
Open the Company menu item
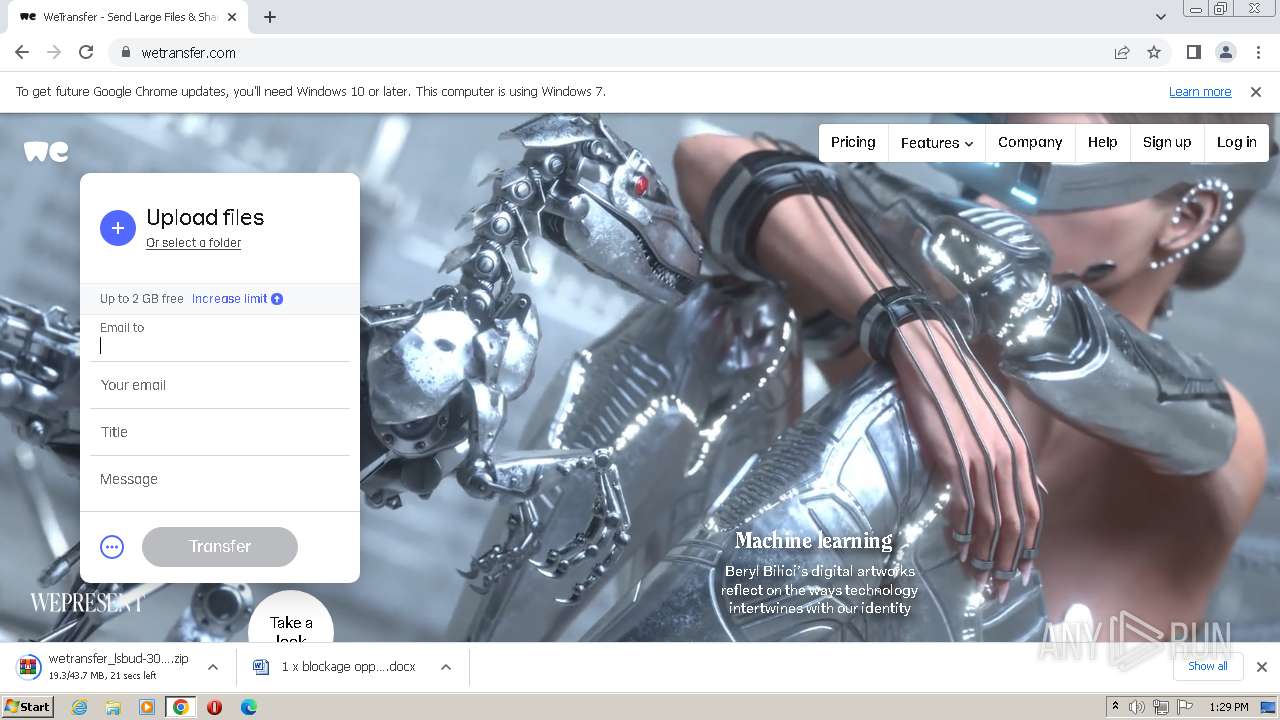click(x=1030, y=143)
